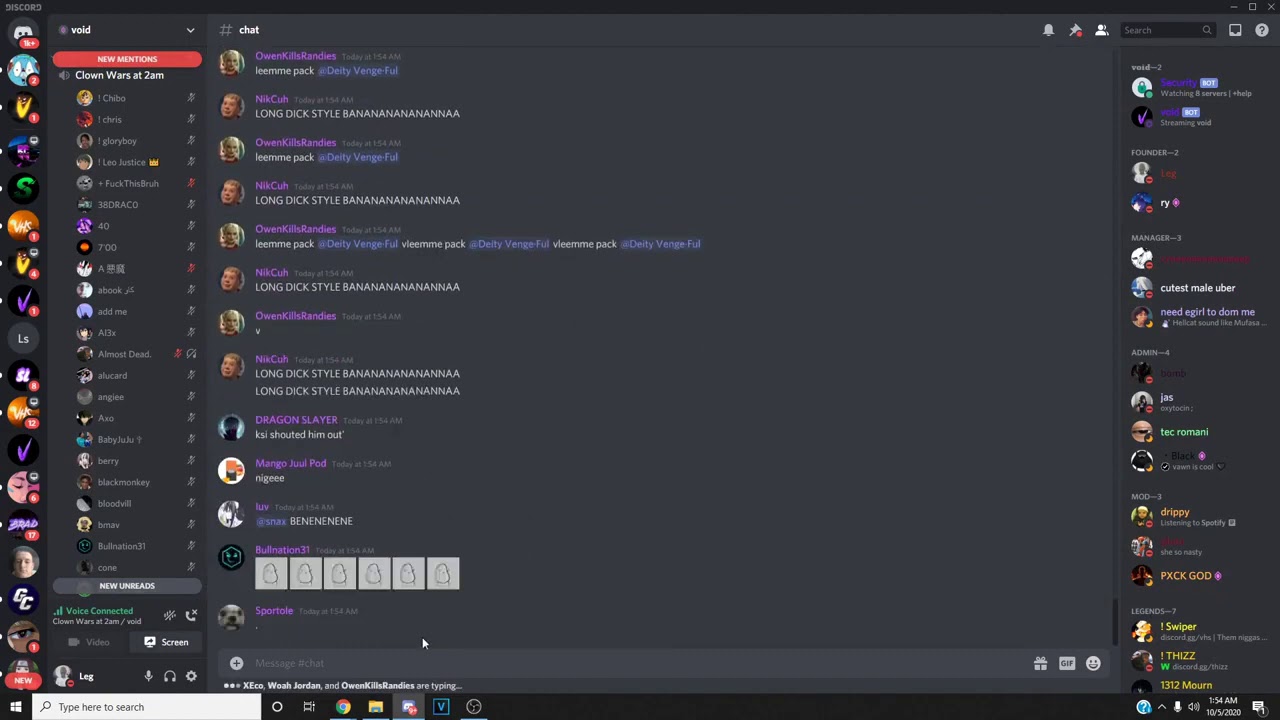Open the Nitro gift icon

(x=1040, y=663)
